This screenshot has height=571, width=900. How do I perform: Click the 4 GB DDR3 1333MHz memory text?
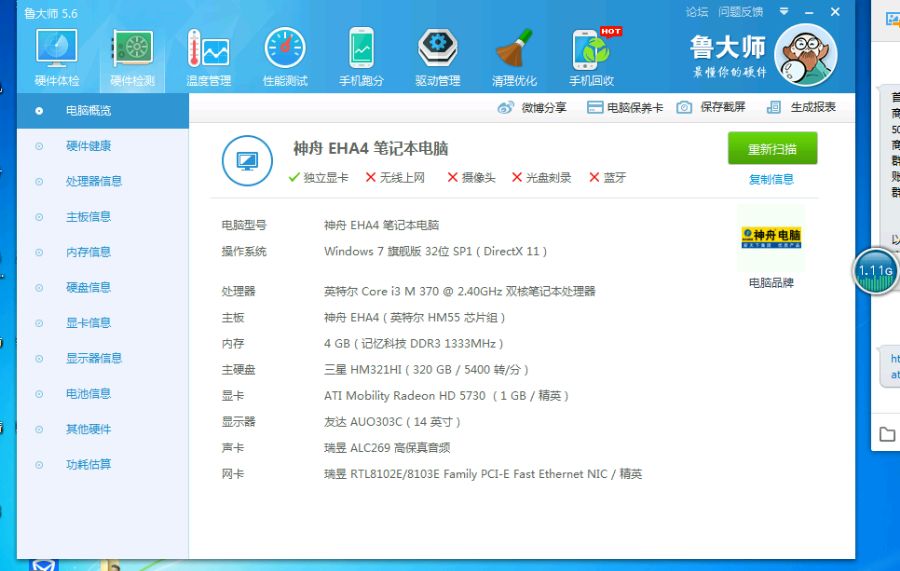(x=413, y=344)
